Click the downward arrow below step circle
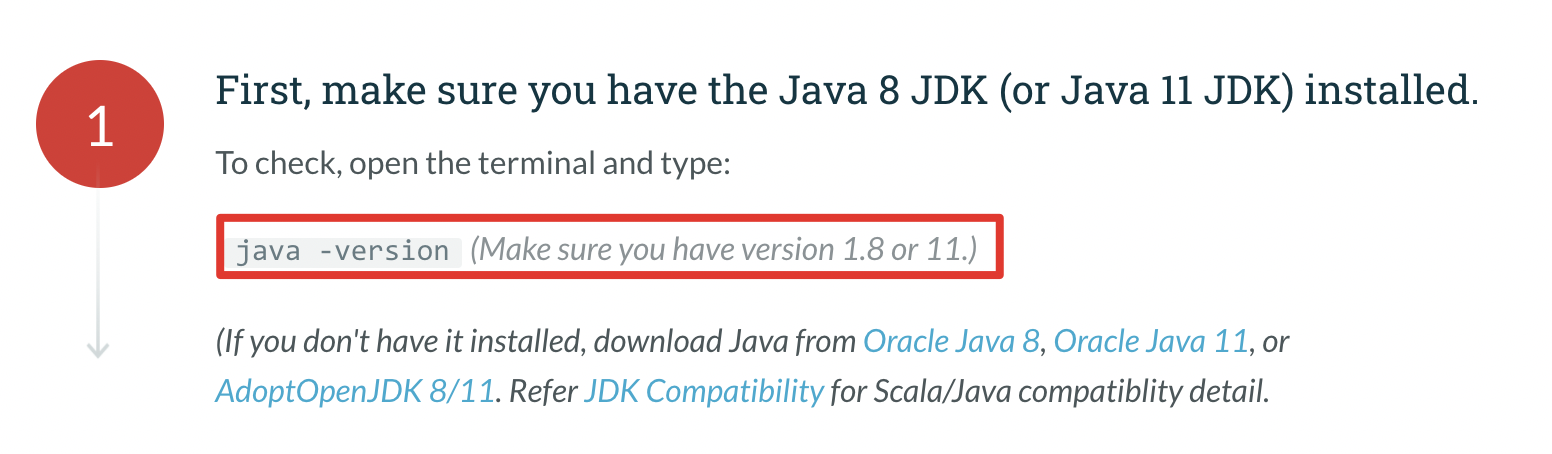This screenshot has width=1552, height=454. click(98, 348)
